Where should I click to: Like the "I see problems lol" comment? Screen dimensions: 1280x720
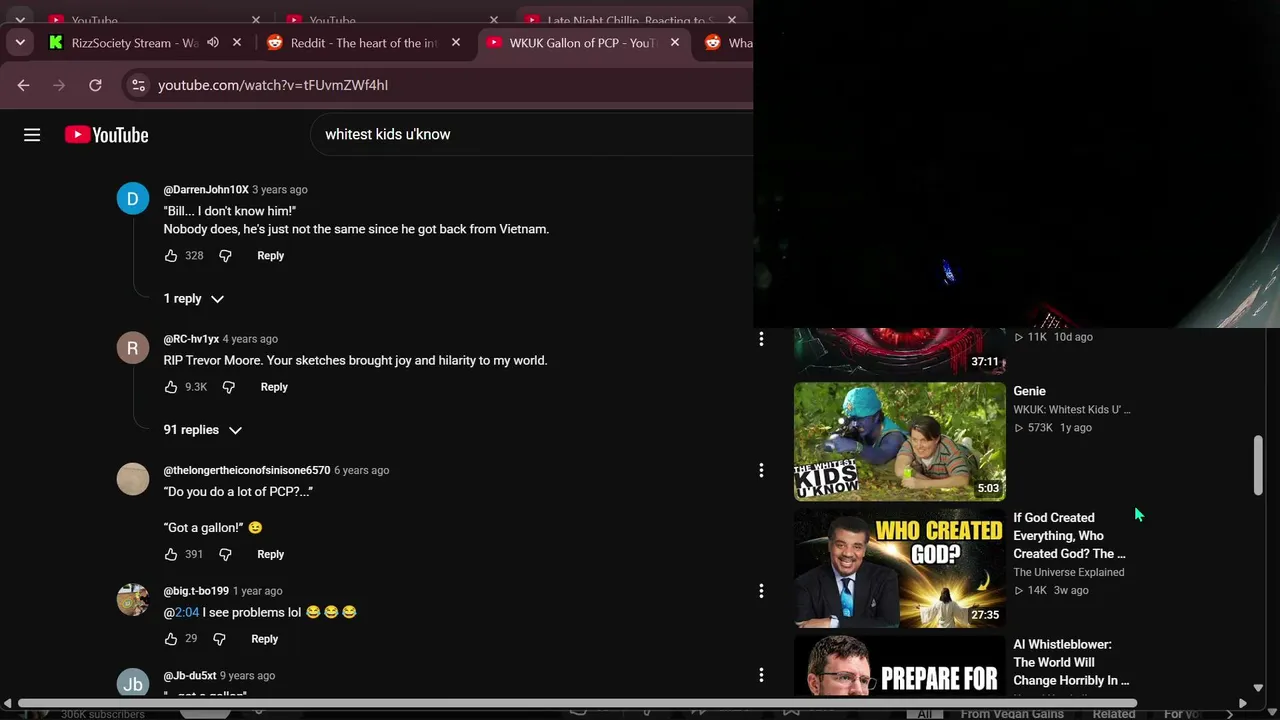pyautogui.click(x=171, y=639)
